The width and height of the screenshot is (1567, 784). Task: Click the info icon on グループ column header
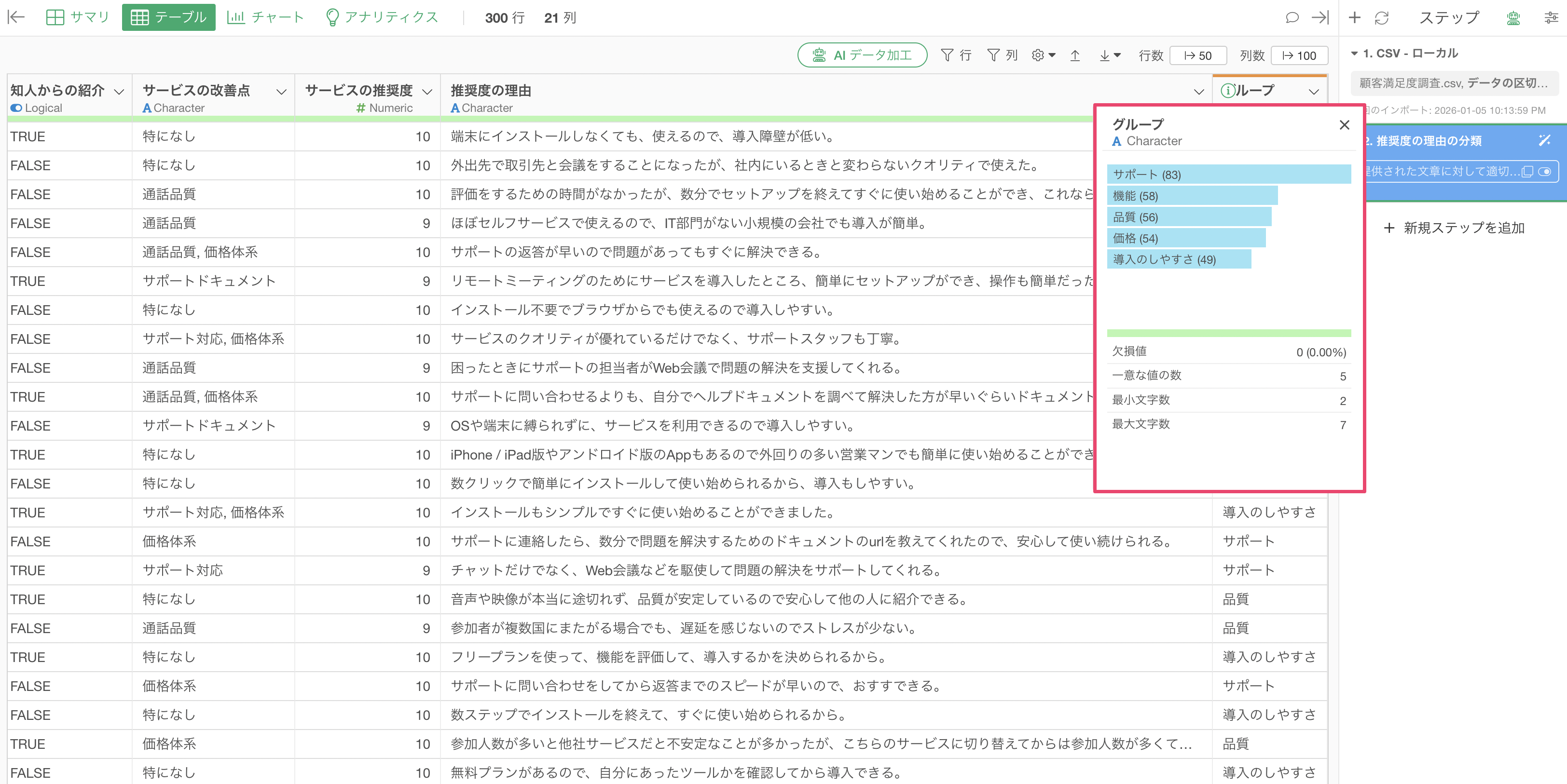coord(1227,91)
